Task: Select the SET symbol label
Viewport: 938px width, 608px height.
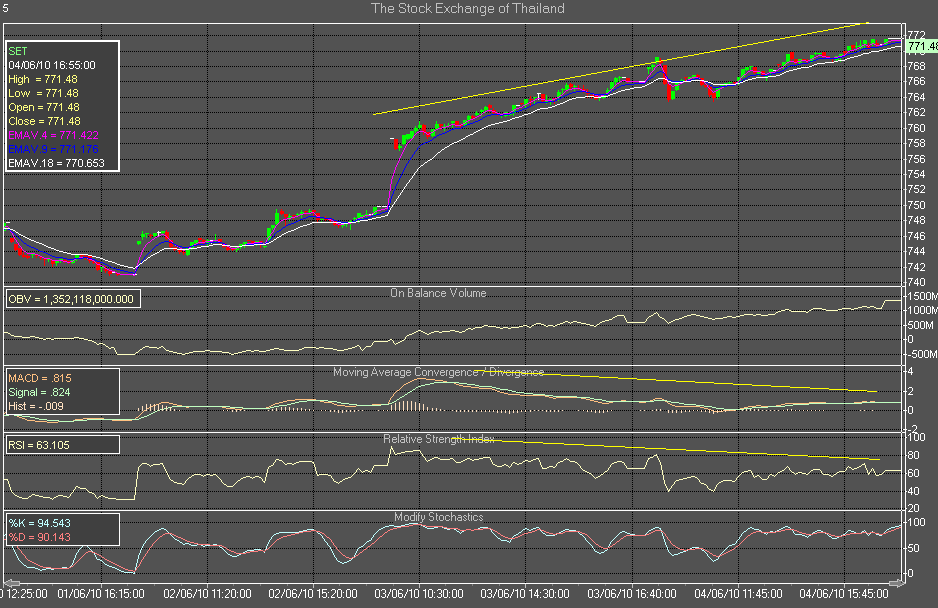Action: [x=18, y=51]
